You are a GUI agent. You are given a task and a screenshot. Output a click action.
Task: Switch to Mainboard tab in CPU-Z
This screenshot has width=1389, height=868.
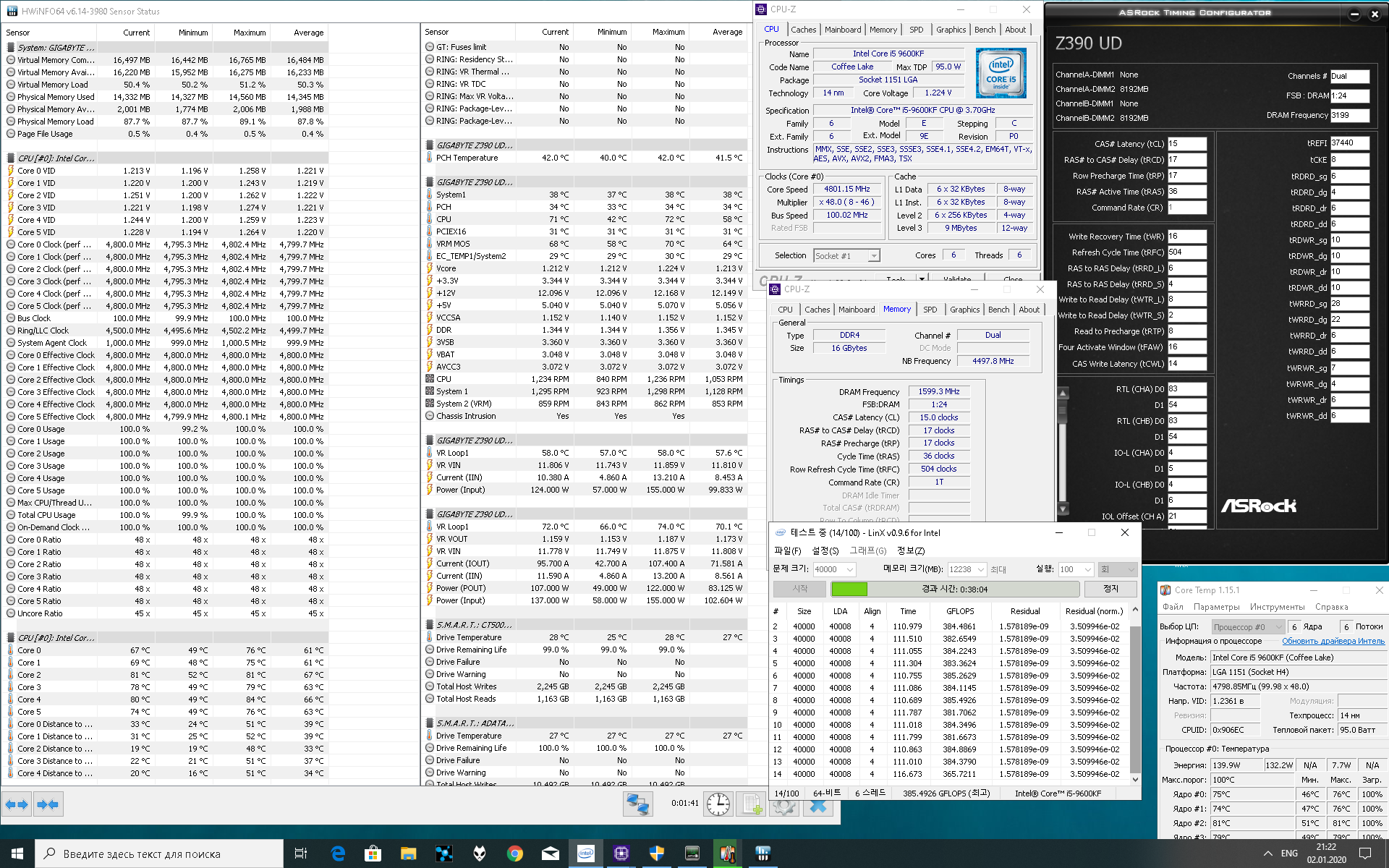(x=842, y=30)
